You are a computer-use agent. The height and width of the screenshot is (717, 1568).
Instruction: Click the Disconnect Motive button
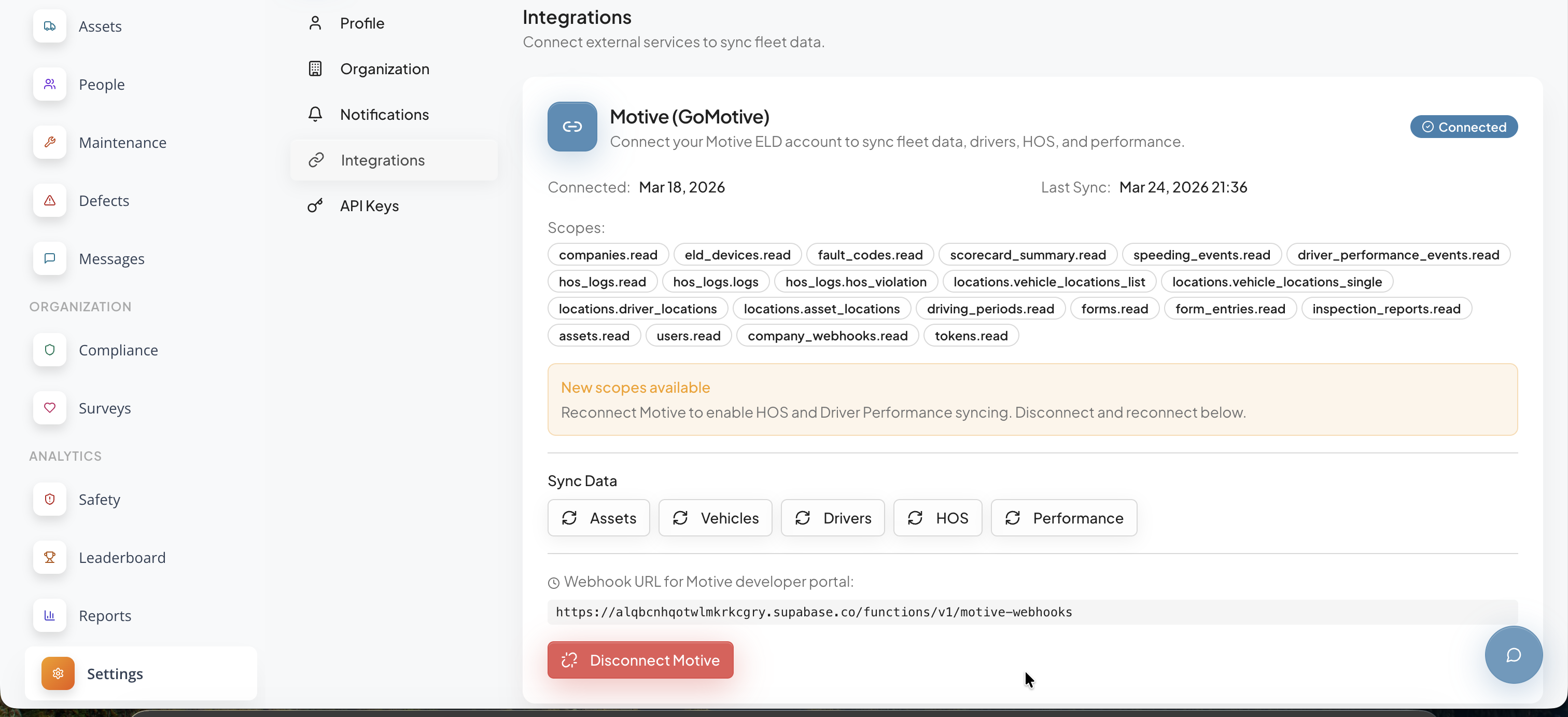(640, 660)
